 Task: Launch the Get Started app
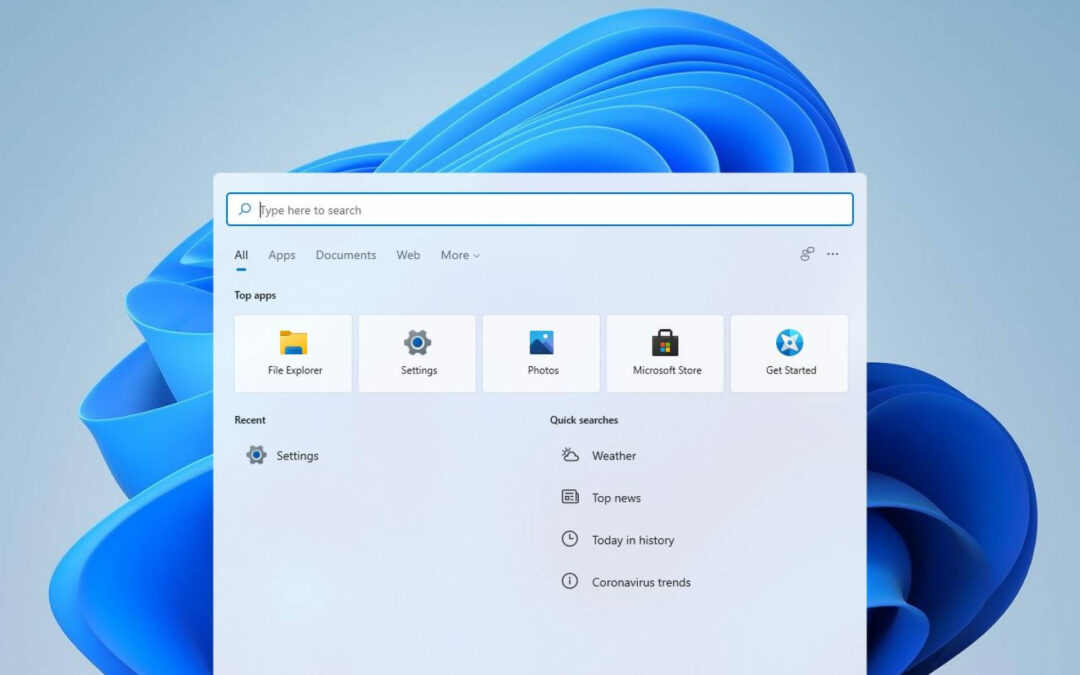point(789,353)
